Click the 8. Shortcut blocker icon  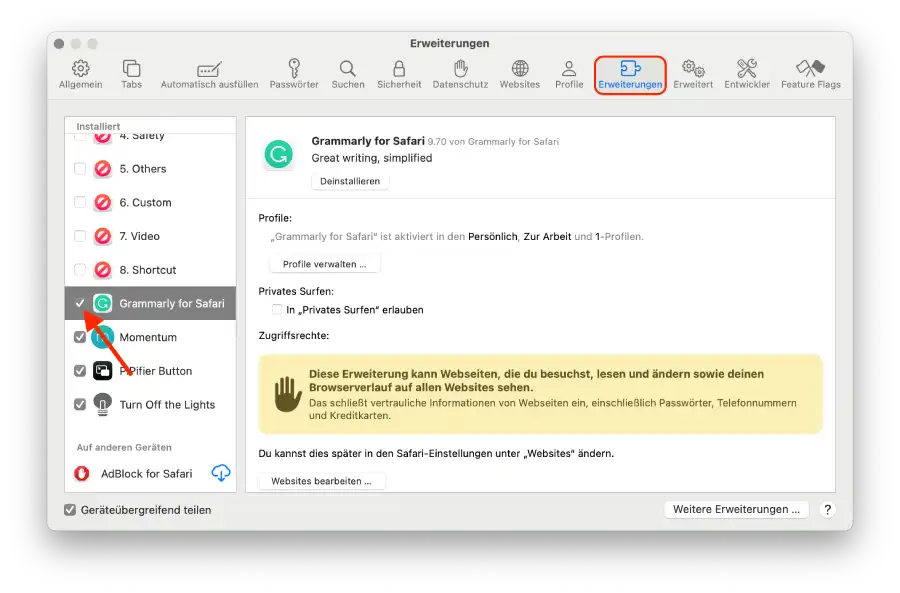coord(103,270)
